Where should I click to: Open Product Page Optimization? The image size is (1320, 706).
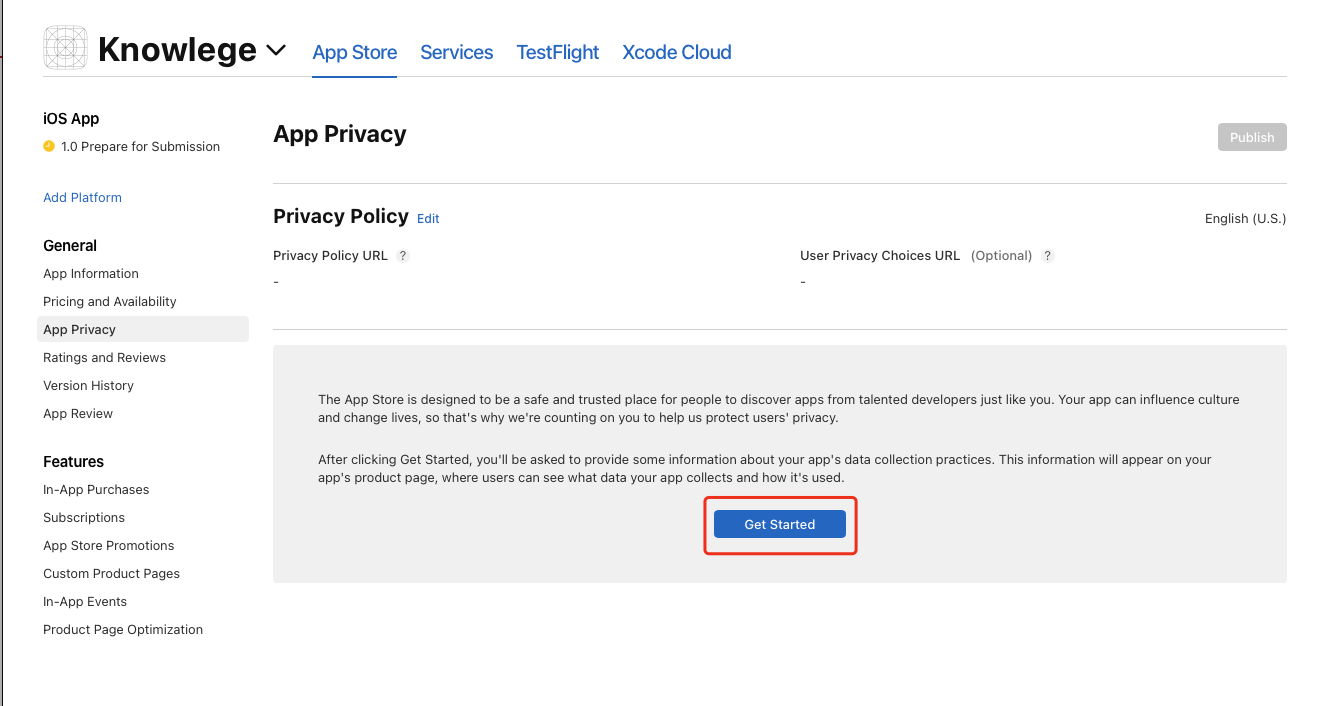[123, 629]
